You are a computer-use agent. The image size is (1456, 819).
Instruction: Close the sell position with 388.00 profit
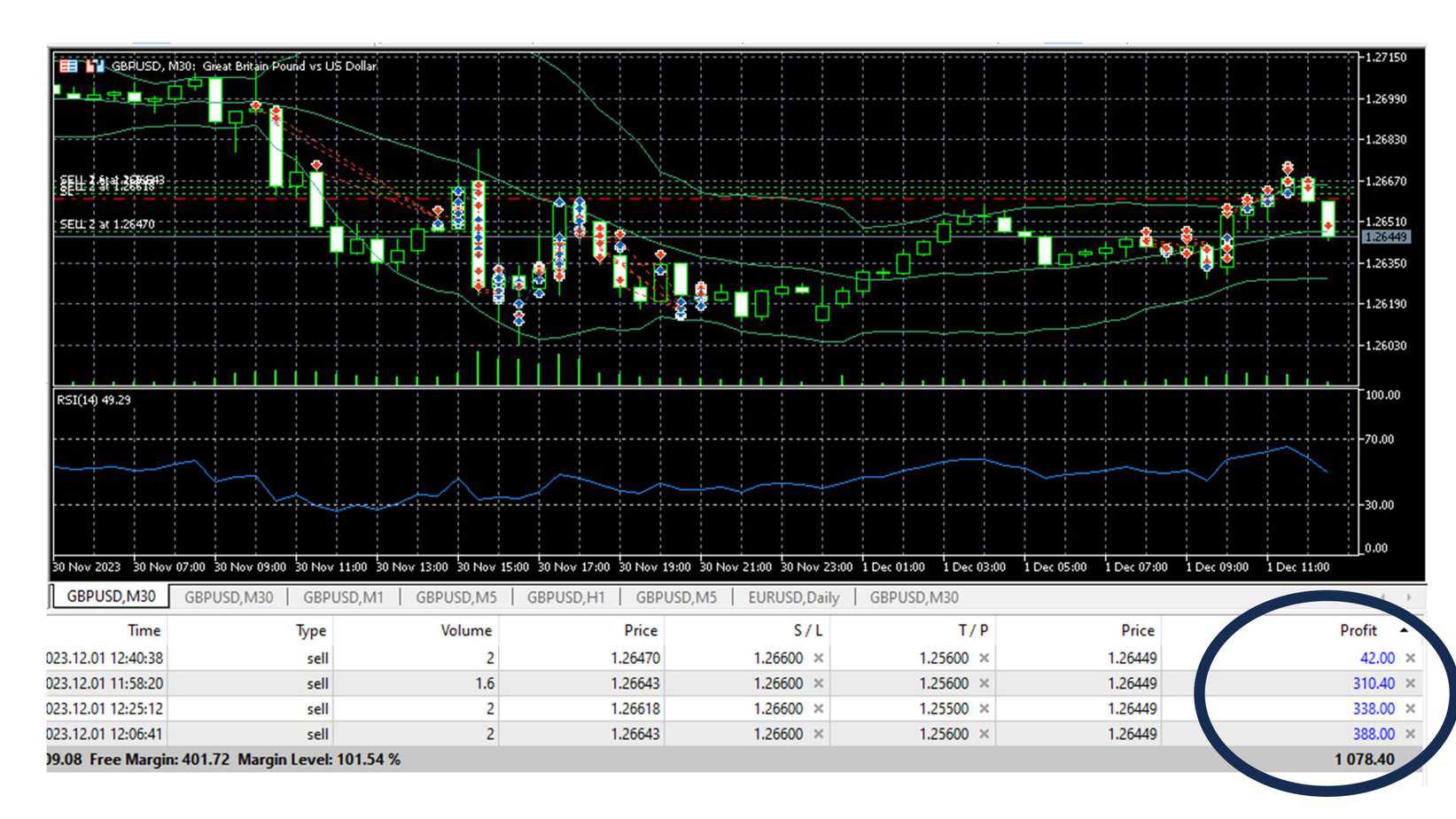coord(1410,734)
